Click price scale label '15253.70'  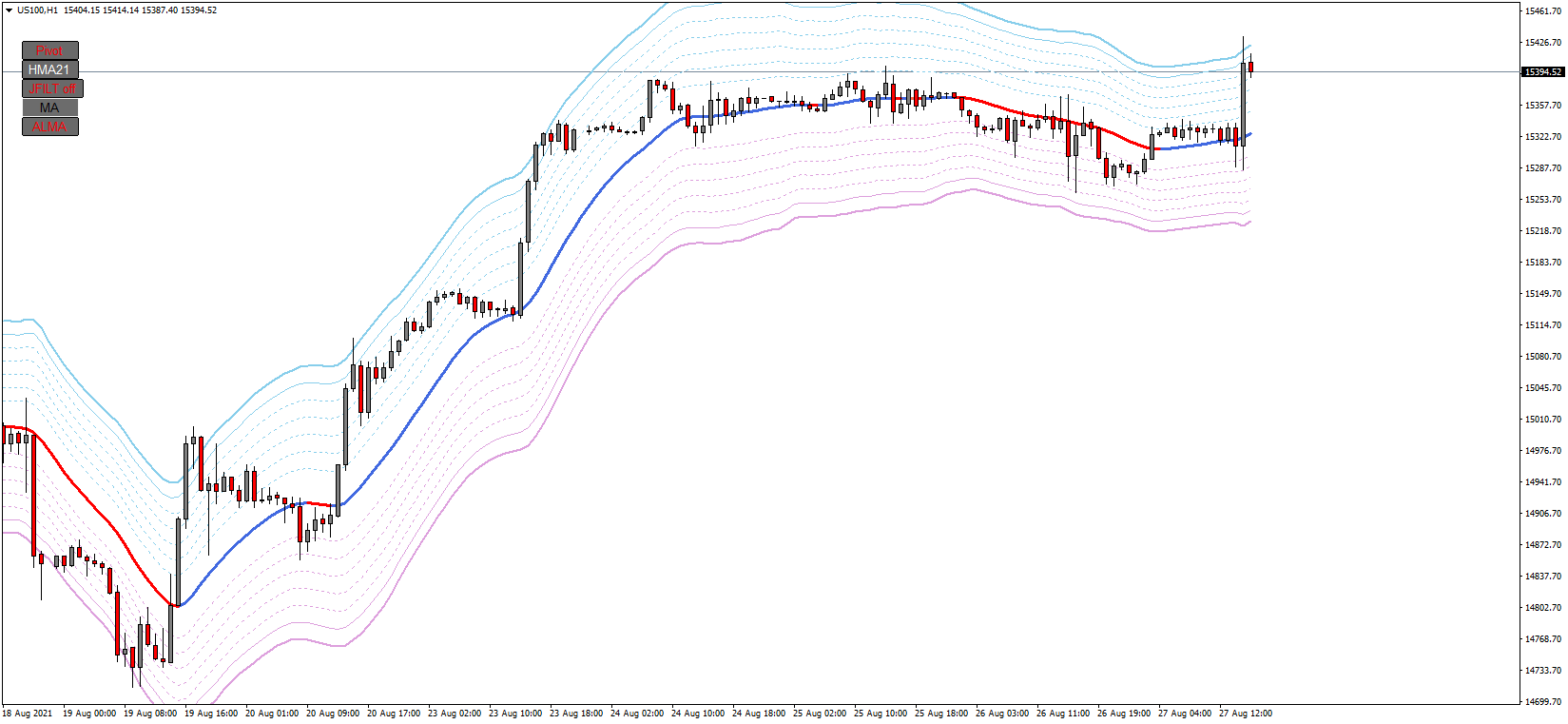1543,200
